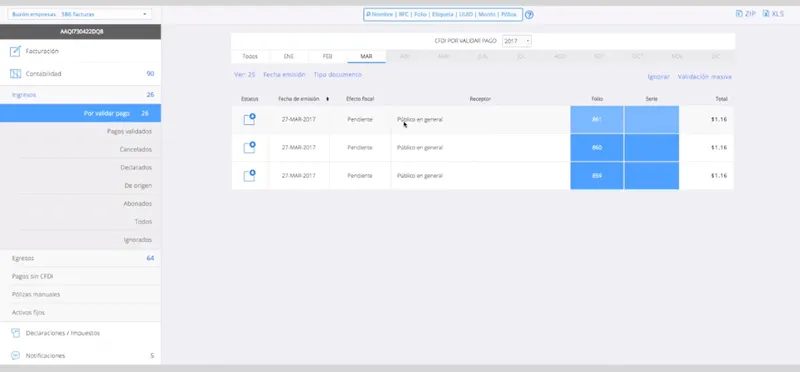The height and width of the screenshot is (372, 800).
Task: Click 27-MAR-2017 date in folio 861 row
Action: [299, 119]
